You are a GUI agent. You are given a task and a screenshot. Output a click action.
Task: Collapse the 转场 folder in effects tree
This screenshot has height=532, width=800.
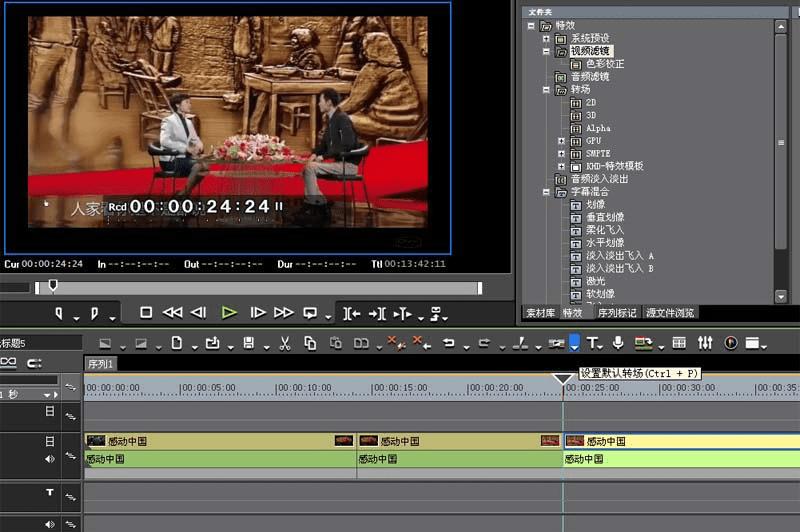click(546, 90)
